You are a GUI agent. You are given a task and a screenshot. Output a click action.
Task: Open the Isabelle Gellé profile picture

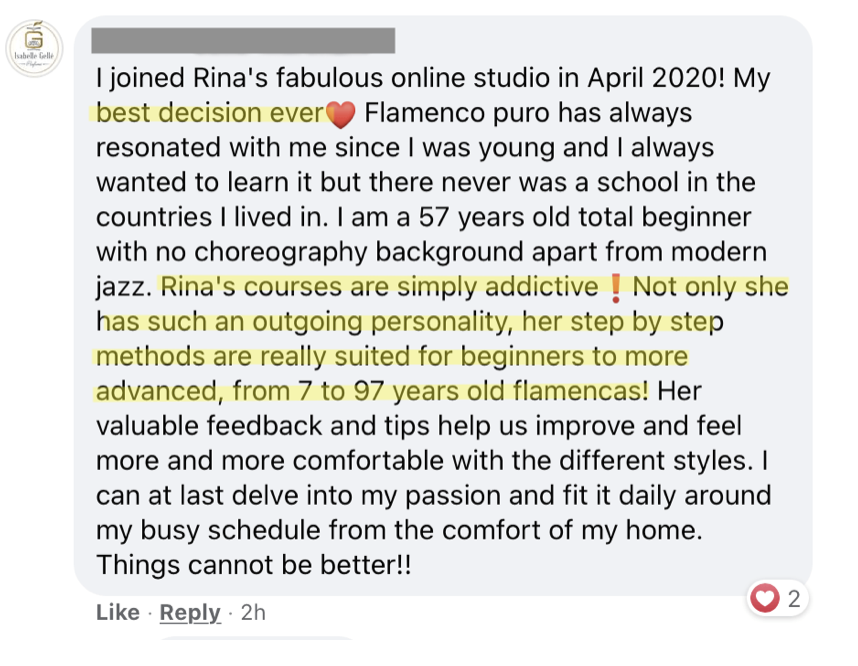[x=34, y=48]
